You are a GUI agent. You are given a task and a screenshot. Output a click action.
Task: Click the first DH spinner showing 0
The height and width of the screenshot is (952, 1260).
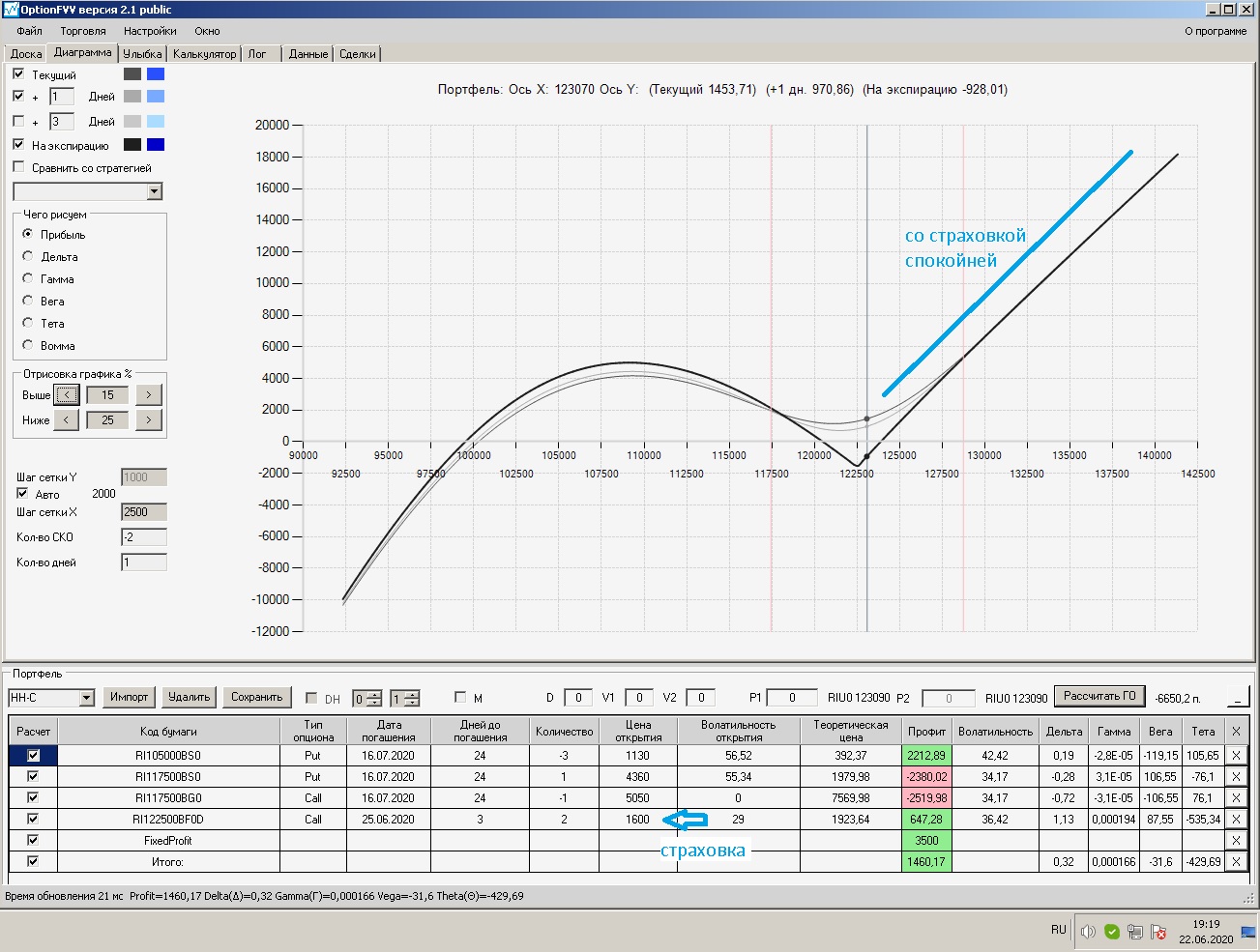coord(366,699)
